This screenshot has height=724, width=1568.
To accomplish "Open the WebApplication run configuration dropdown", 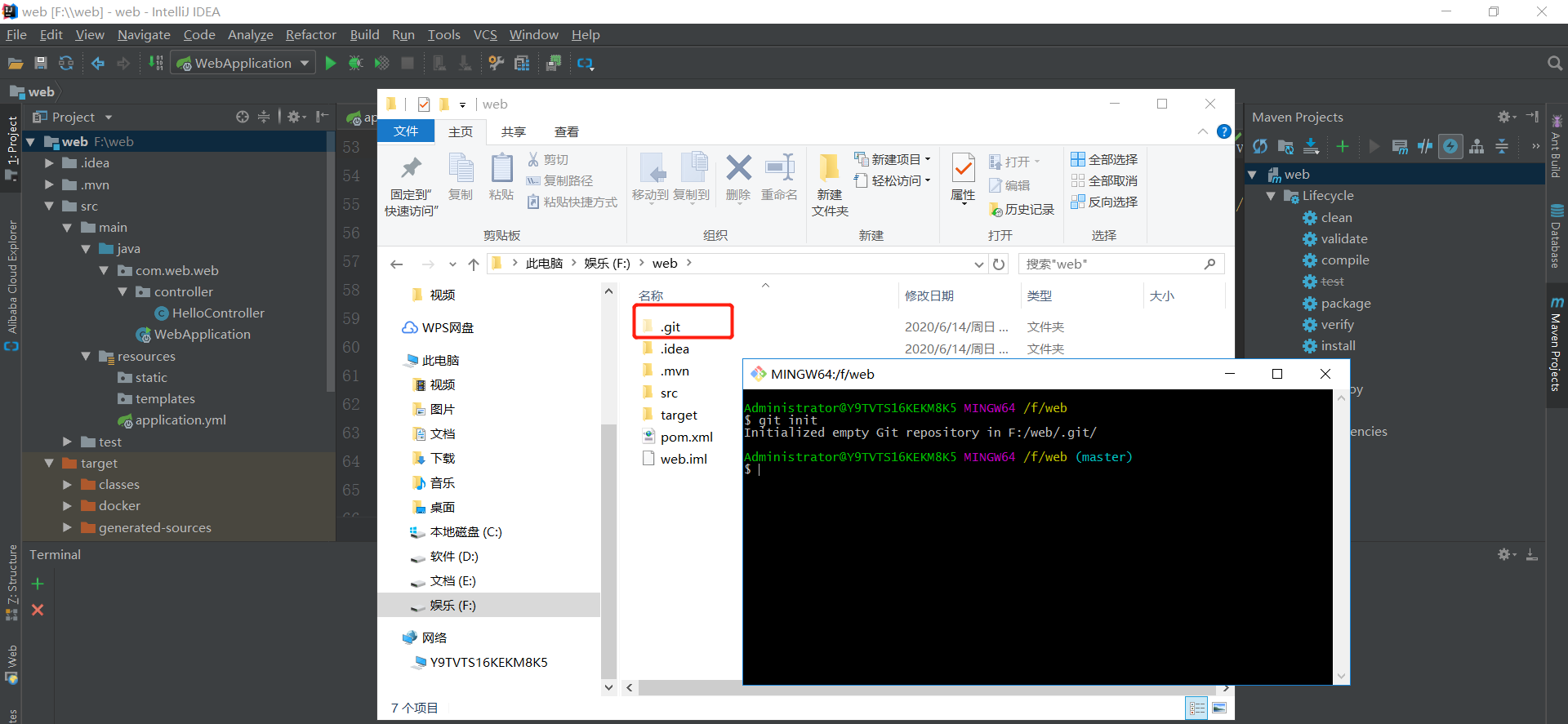I will pyautogui.click(x=243, y=63).
